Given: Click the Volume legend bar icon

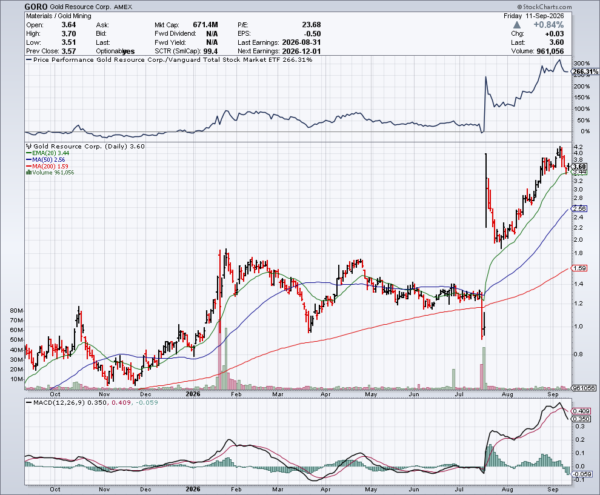Looking at the screenshot, I should [x=28, y=173].
